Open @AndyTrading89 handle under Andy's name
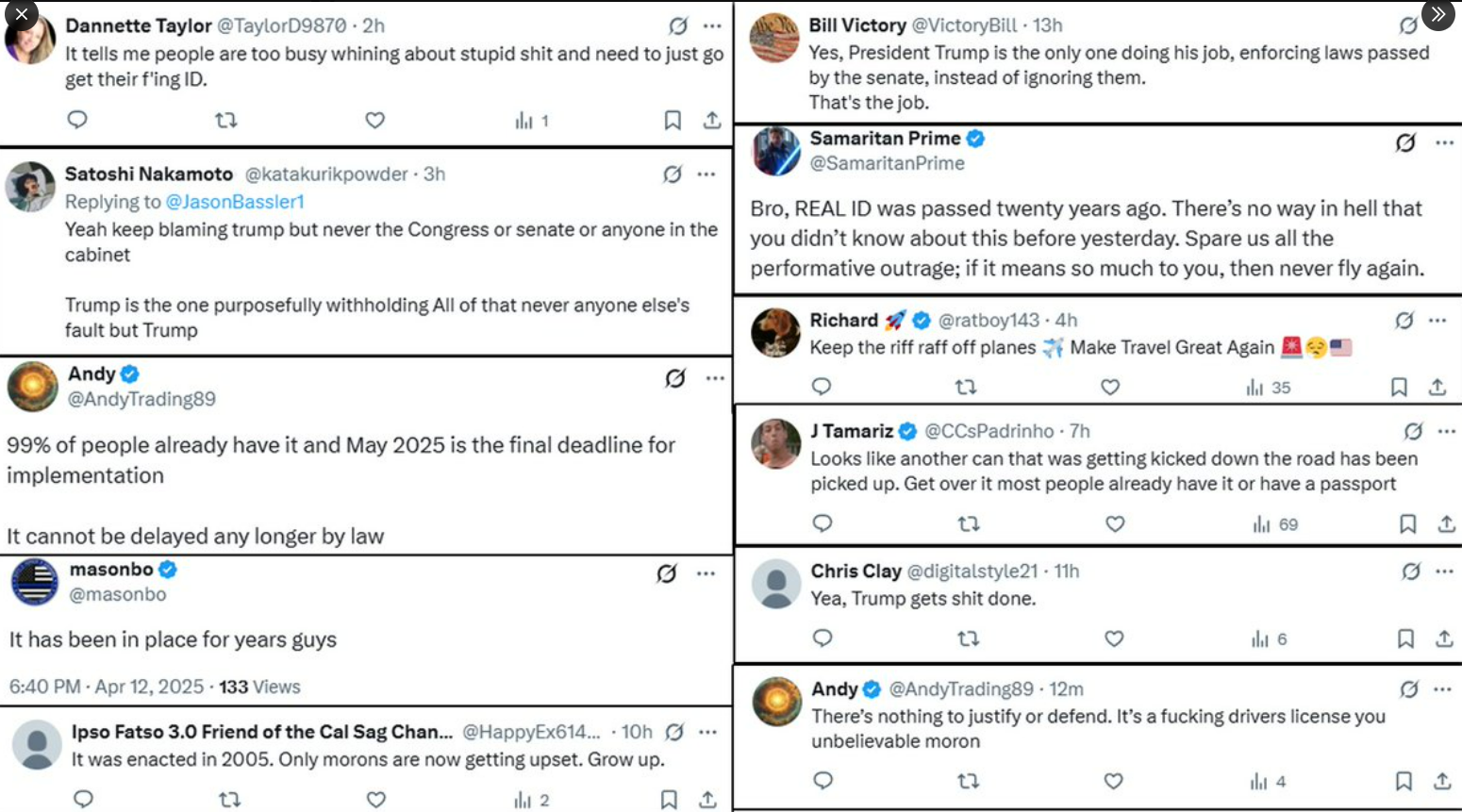Image resolution: width=1462 pixels, height=812 pixels. click(141, 399)
